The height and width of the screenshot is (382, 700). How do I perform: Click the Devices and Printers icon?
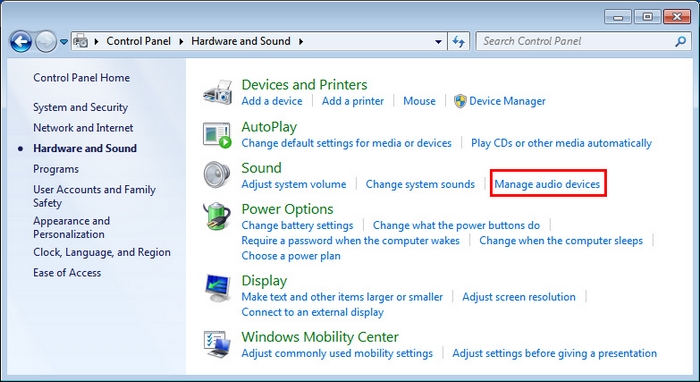pyautogui.click(x=217, y=92)
